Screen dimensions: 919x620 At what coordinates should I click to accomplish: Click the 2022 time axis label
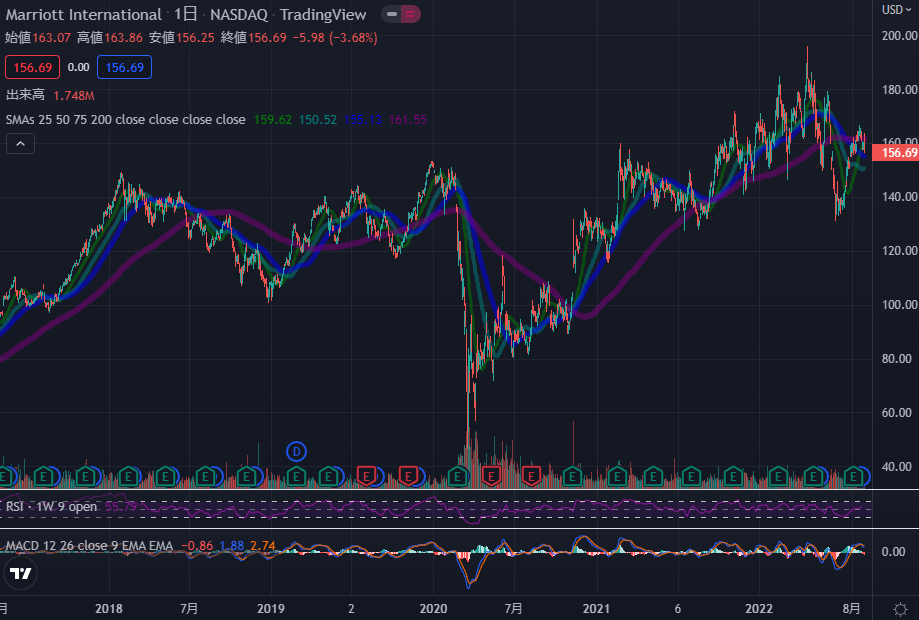(x=759, y=609)
